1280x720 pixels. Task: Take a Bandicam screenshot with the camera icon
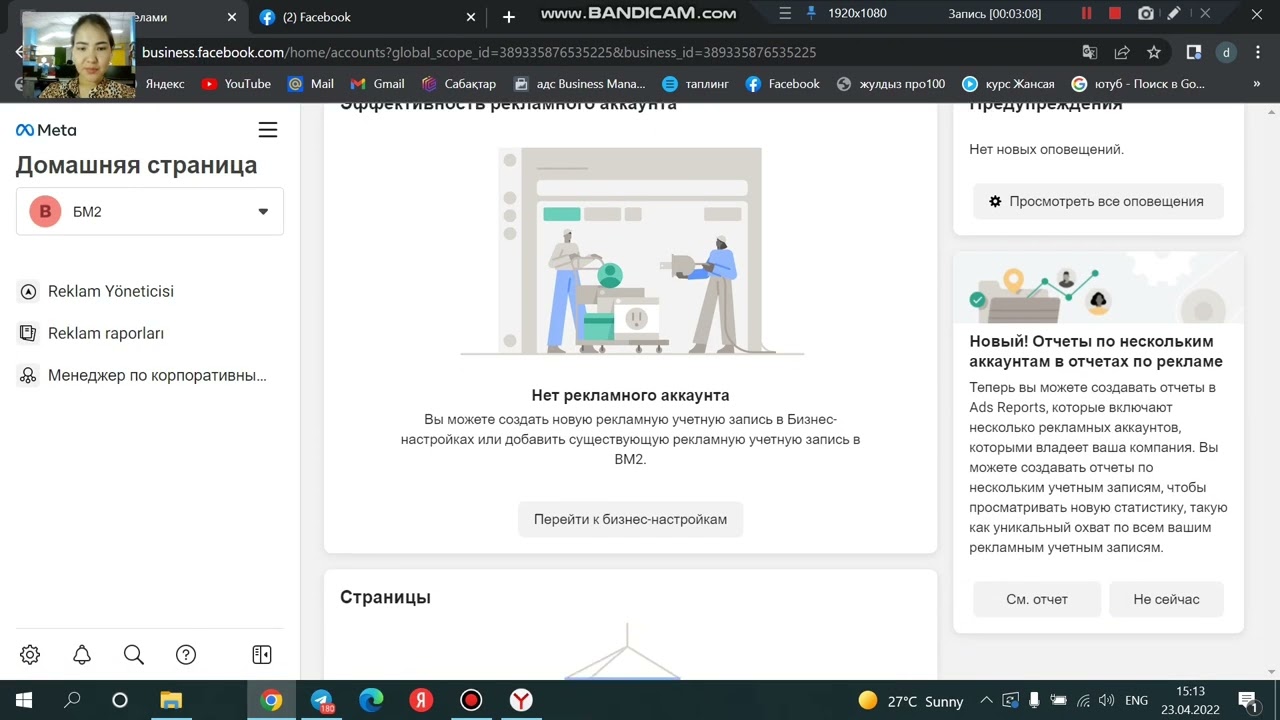point(1146,14)
